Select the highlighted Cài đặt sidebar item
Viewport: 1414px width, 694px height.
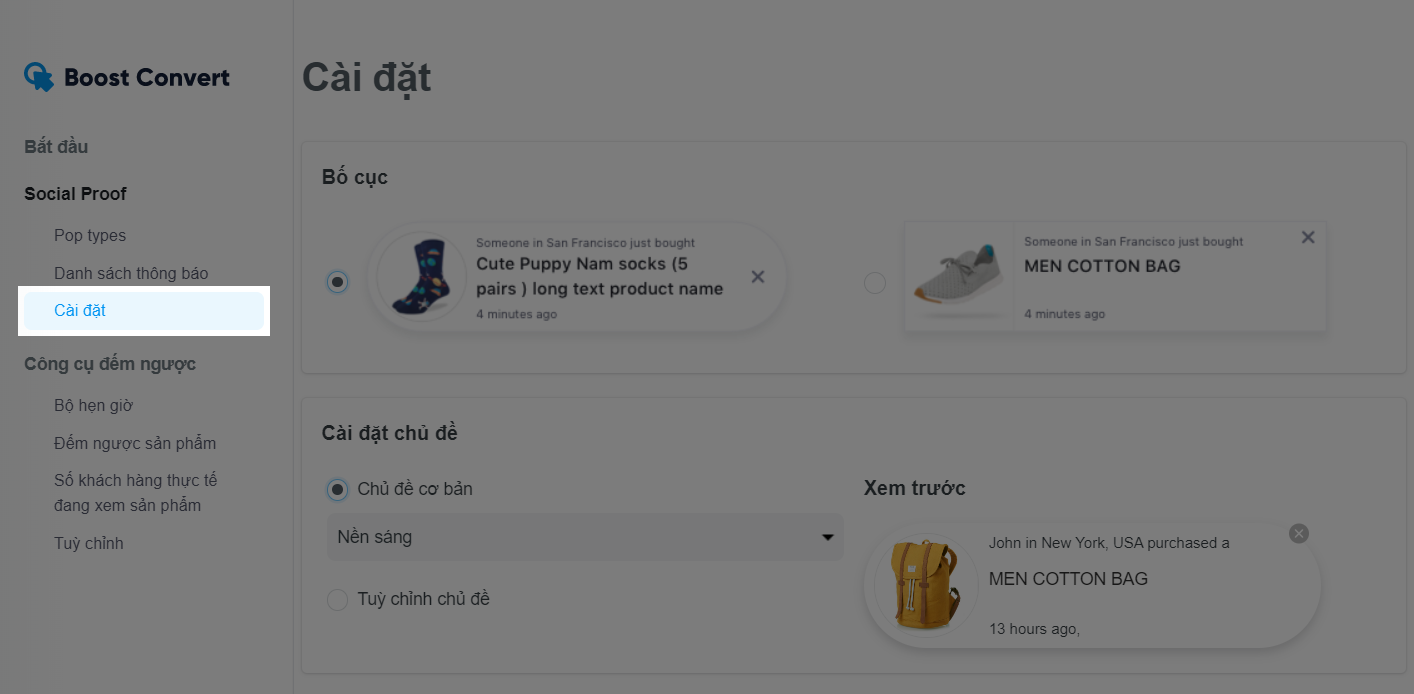point(144,310)
